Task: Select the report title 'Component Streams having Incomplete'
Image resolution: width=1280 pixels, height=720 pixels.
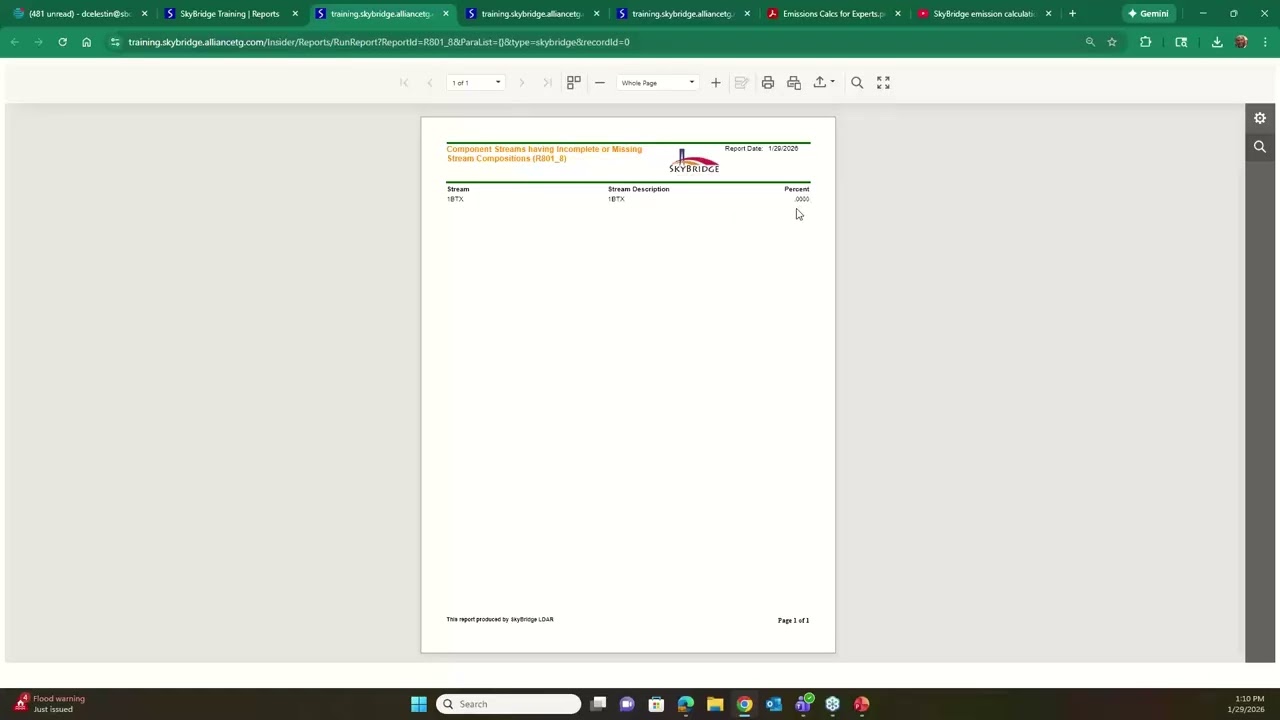Action: click(544, 154)
